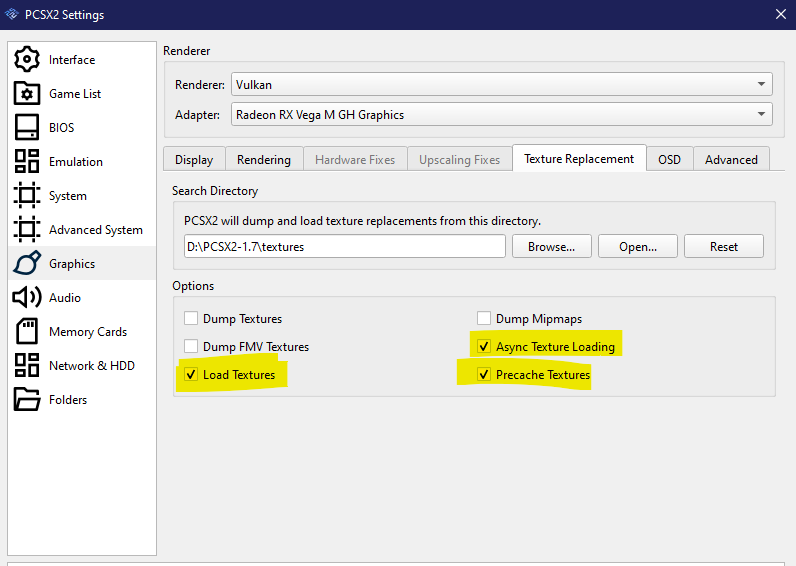The width and height of the screenshot is (796, 566).
Task: Click the Graphics paintbrush icon
Action: tap(26, 263)
